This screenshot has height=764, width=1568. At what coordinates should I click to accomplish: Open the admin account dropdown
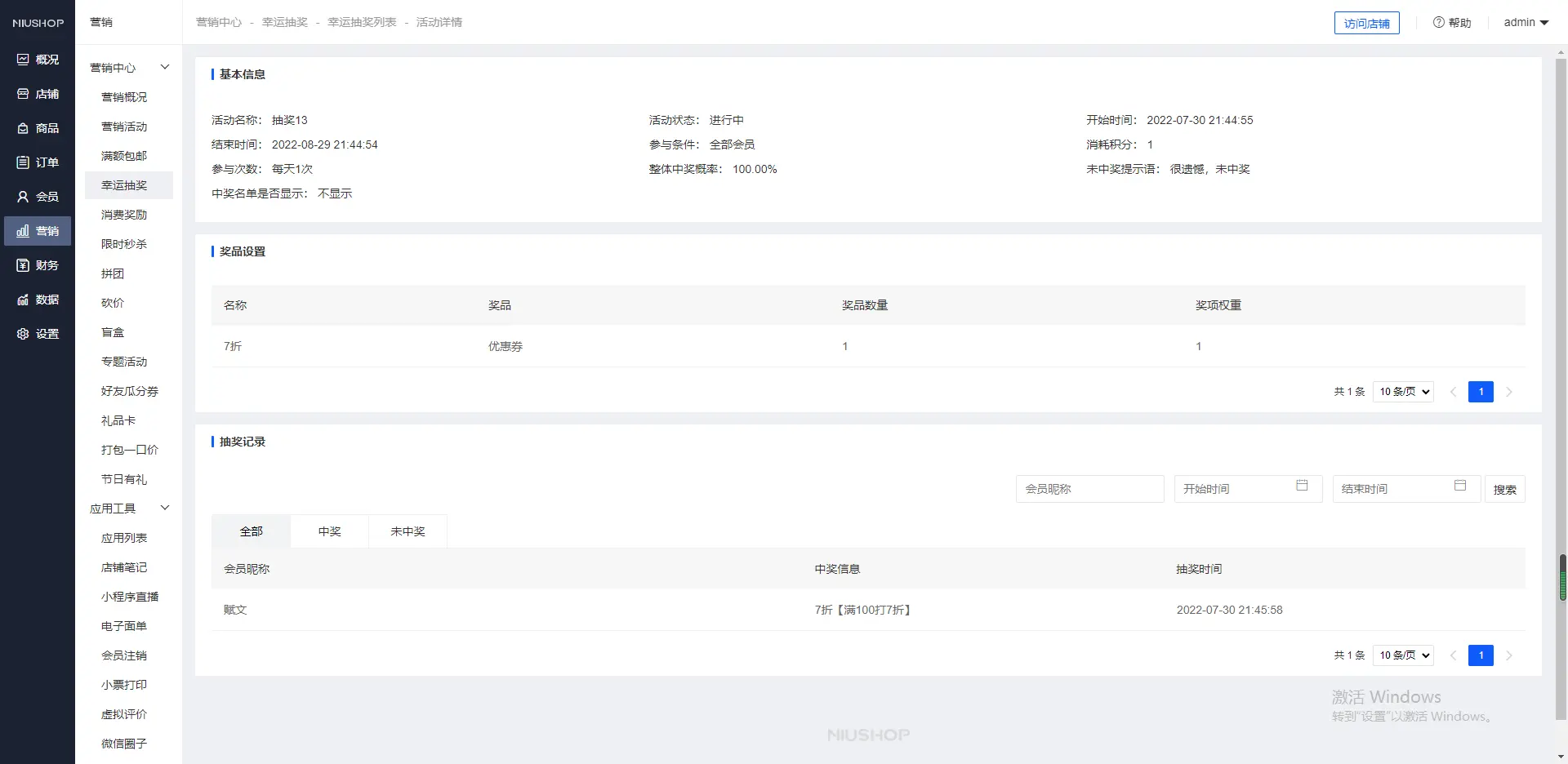point(1526,23)
